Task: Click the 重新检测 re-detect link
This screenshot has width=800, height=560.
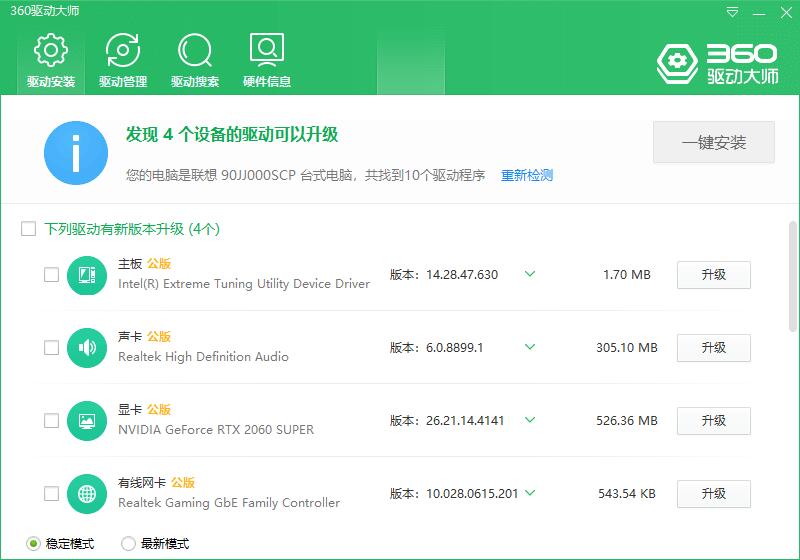Action: pyautogui.click(x=527, y=176)
